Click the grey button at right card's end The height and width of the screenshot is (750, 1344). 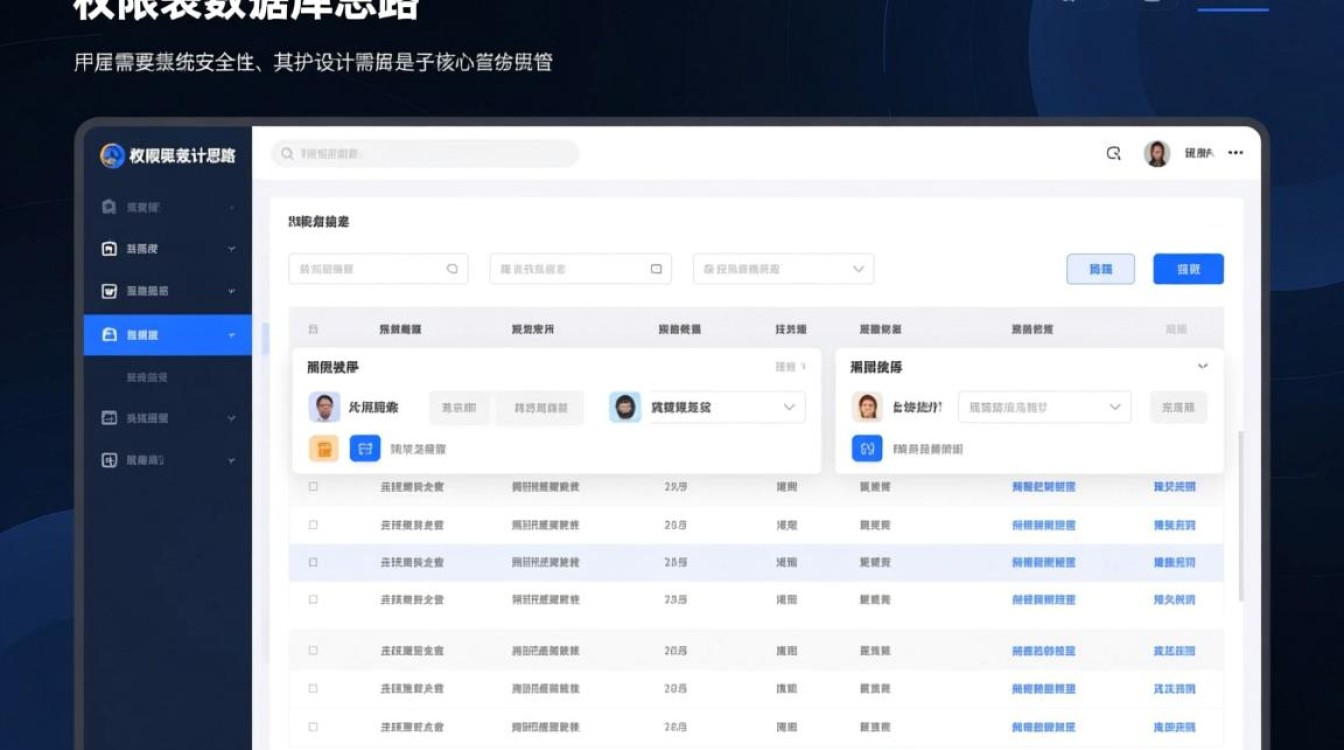1178,407
